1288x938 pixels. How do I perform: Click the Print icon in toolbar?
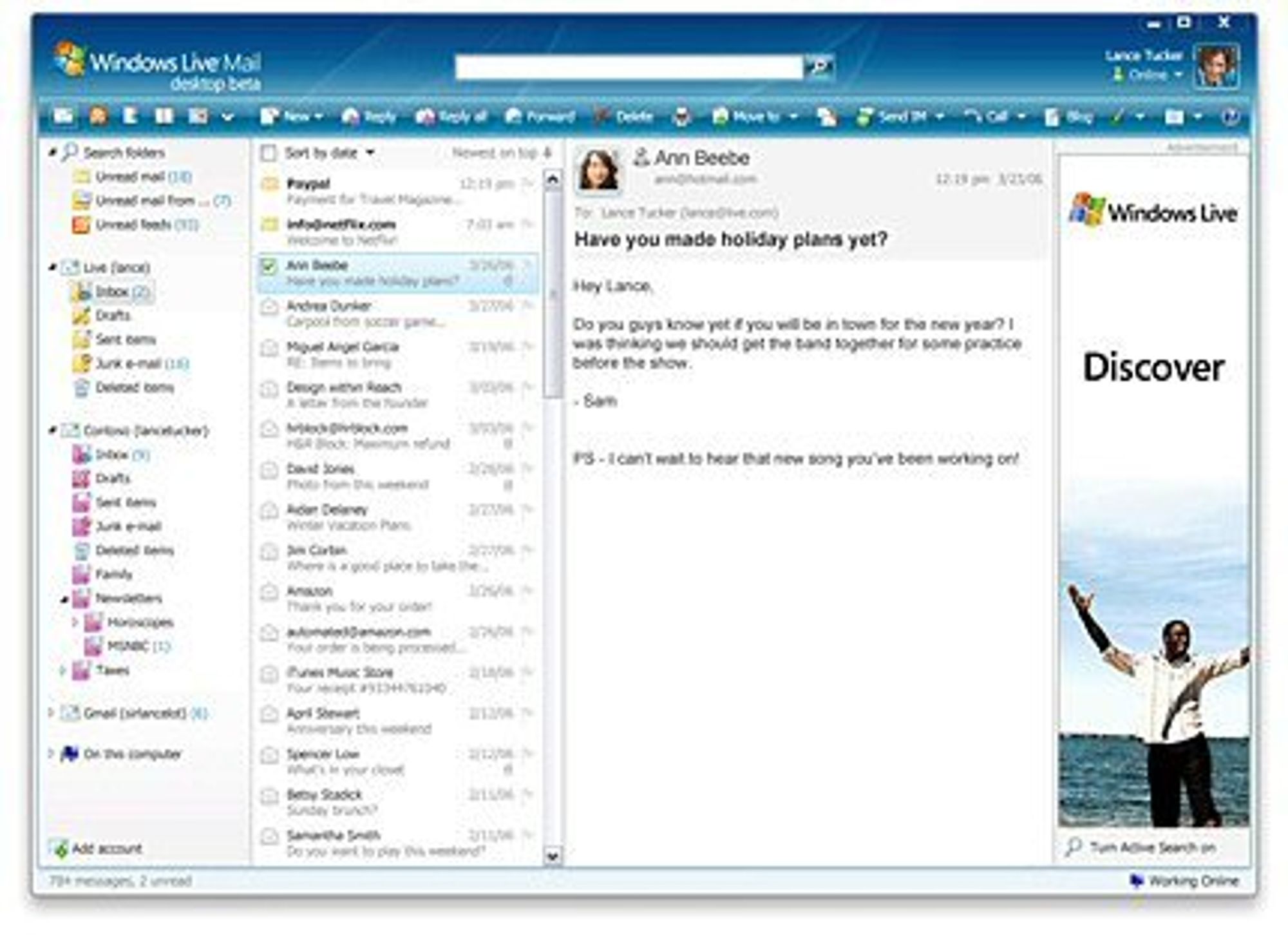pyautogui.click(x=681, y=117)
